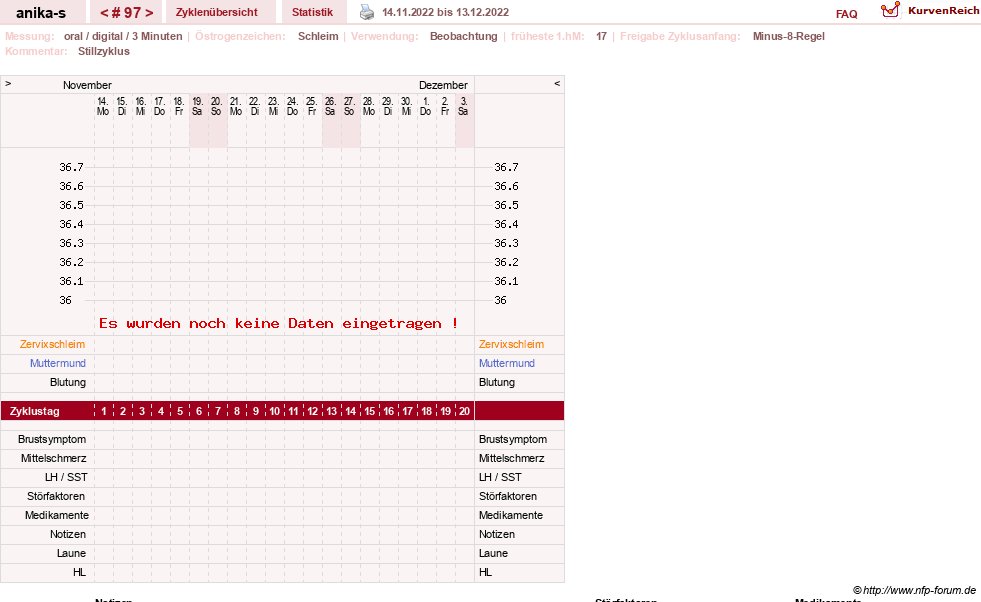Image resolution: width=981 pixels, height=602 pixels.
Task: Collapse chart with the right '<' arrow
Action: [x=557, y=83]
